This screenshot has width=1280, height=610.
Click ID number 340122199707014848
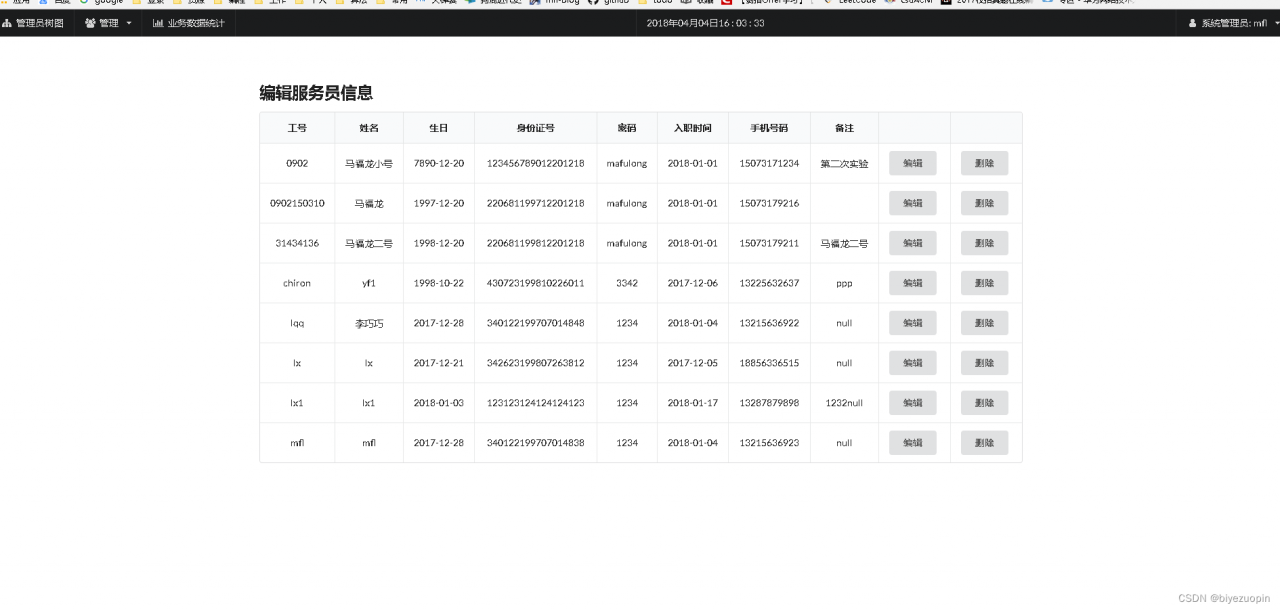pyautogui.click(x=536, y=323)
